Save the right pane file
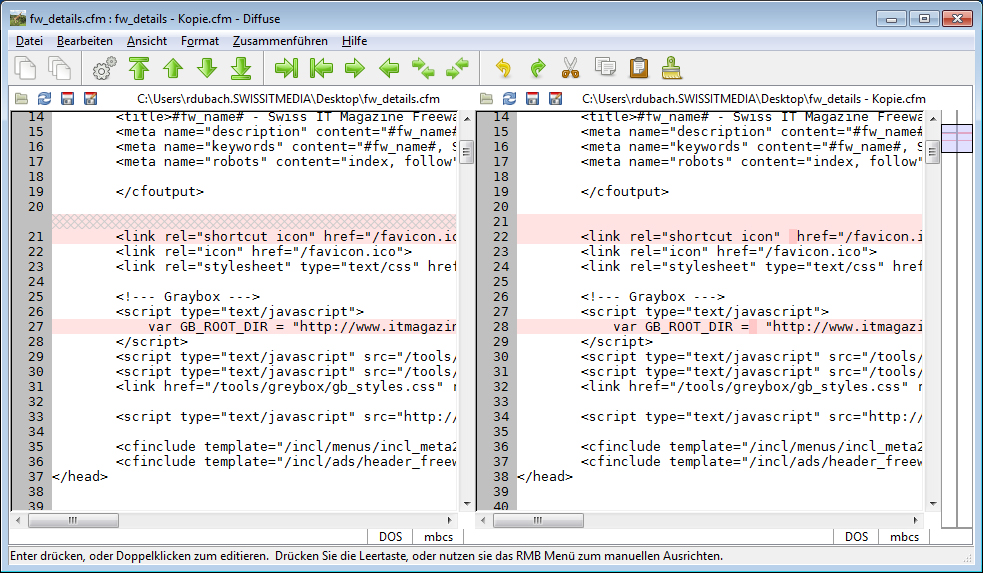 (532, 98)
